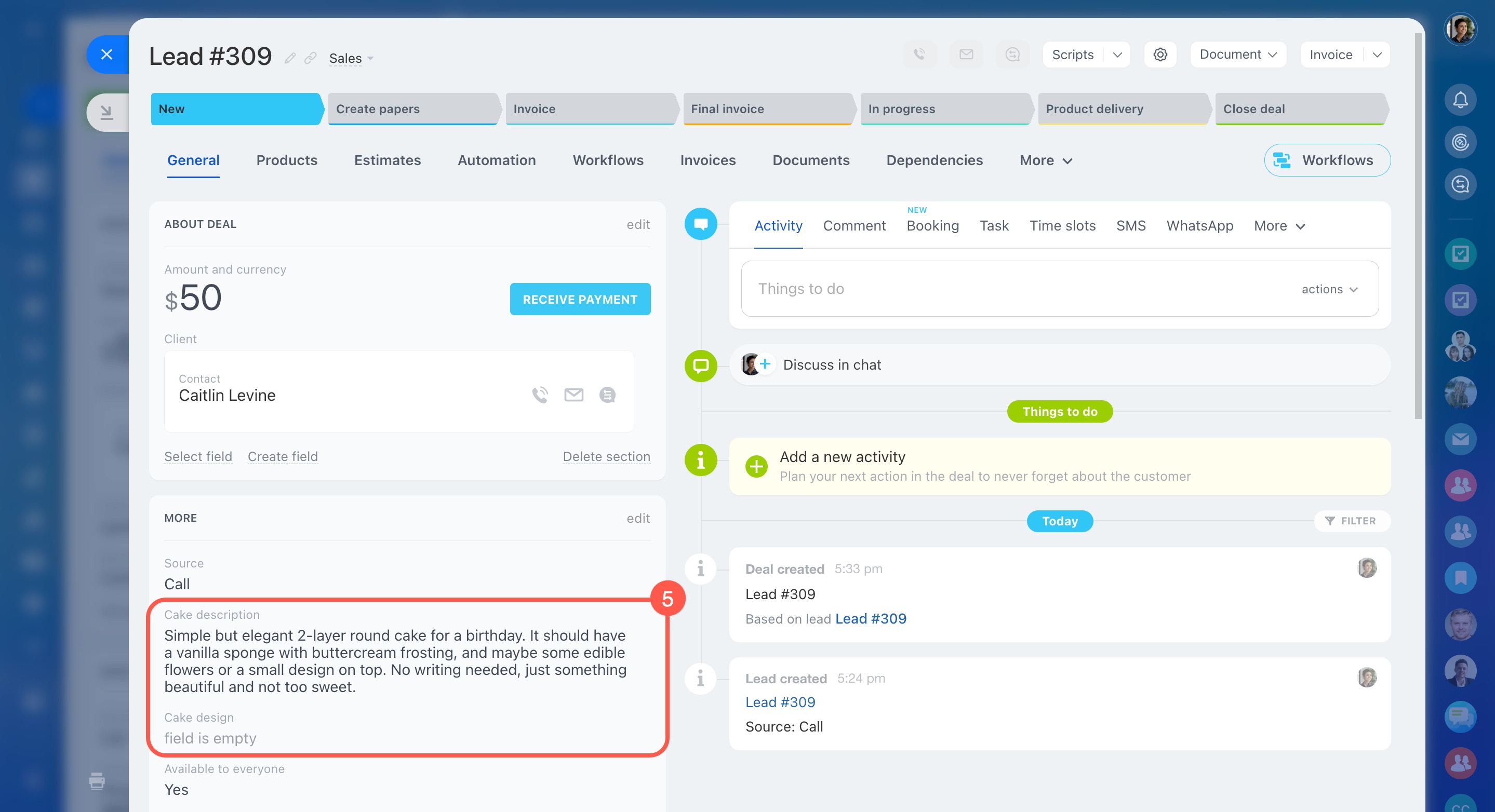Click the phone call icon next to Caitlin Levine
Viewport: 1495px width, 812px height.
point(540,395)
